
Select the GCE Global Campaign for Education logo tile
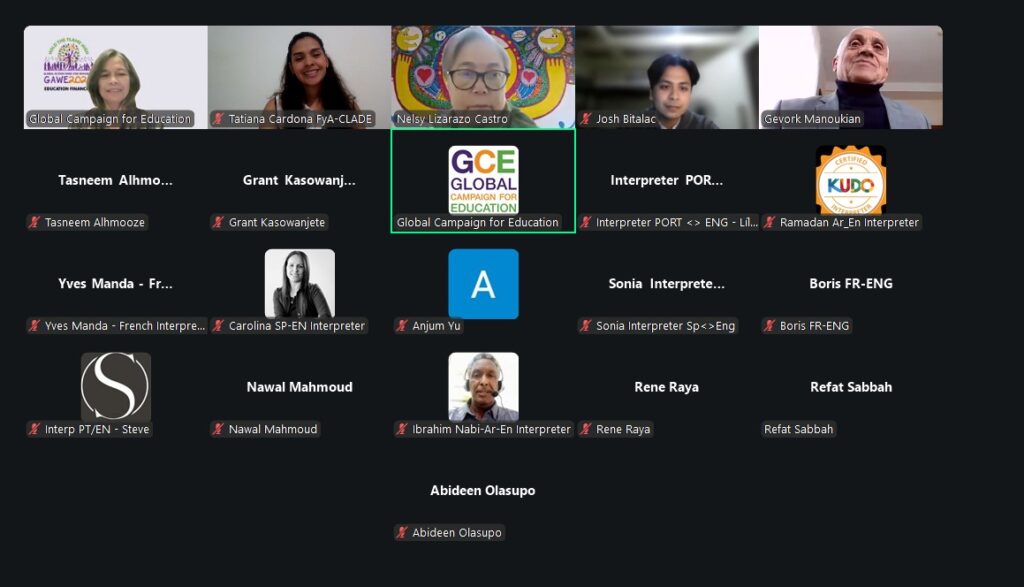(483, 180)
